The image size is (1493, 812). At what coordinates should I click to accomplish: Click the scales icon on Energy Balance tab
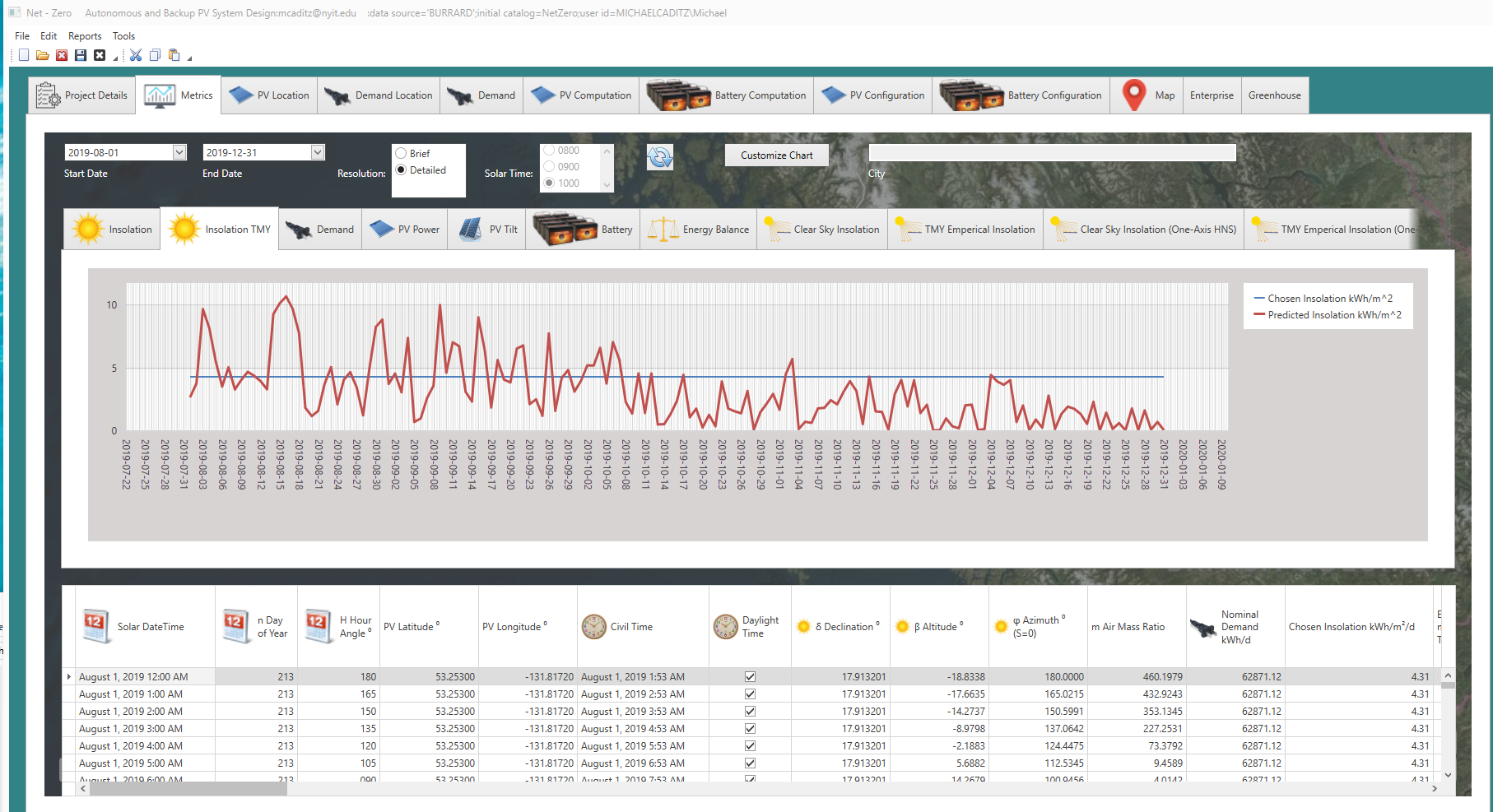pos(663,230)
